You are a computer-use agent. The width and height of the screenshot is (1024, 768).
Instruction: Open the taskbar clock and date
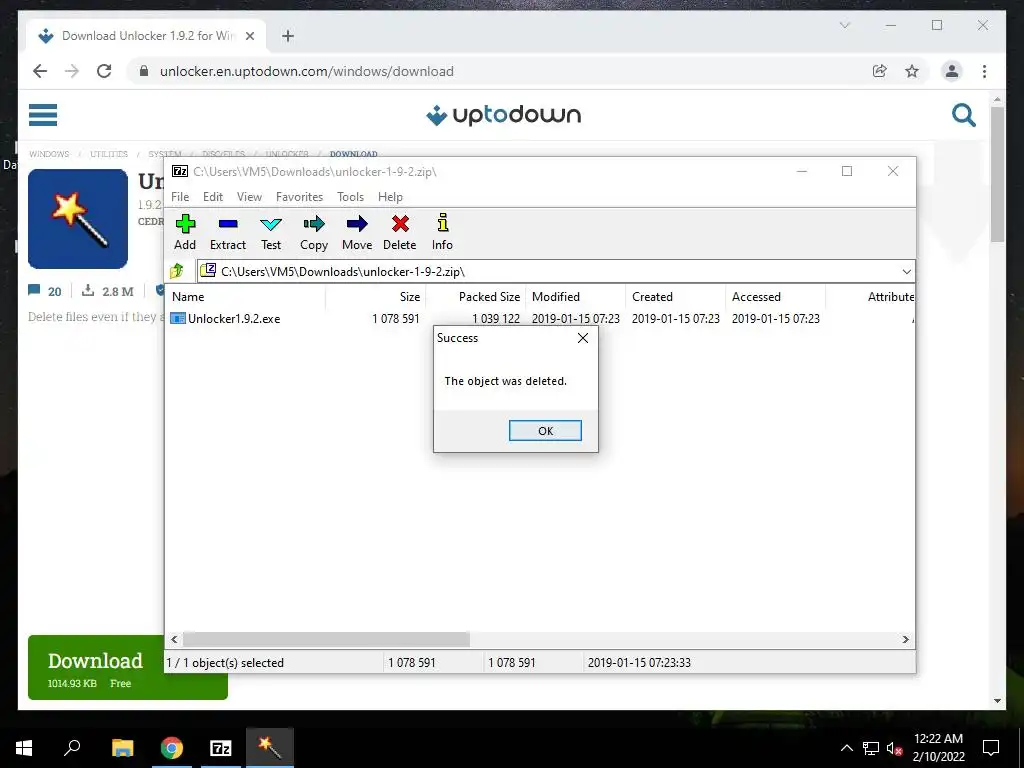[x=938, y=748]
